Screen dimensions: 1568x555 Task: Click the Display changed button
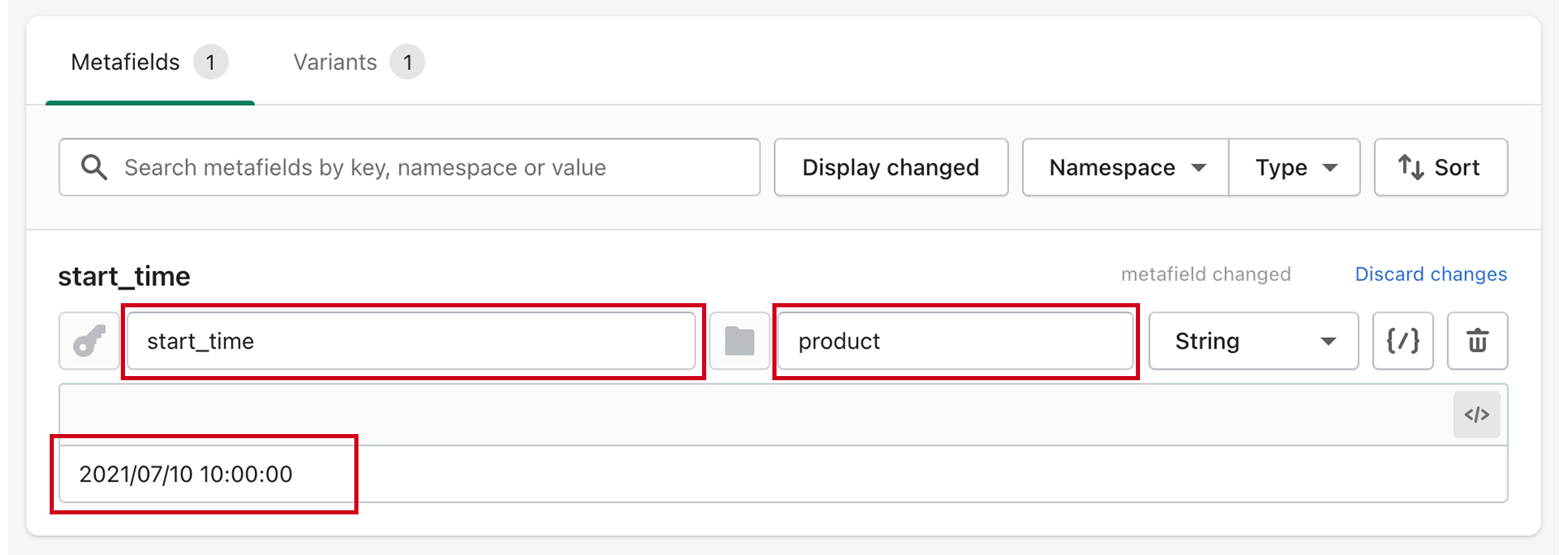coord(891,167)
